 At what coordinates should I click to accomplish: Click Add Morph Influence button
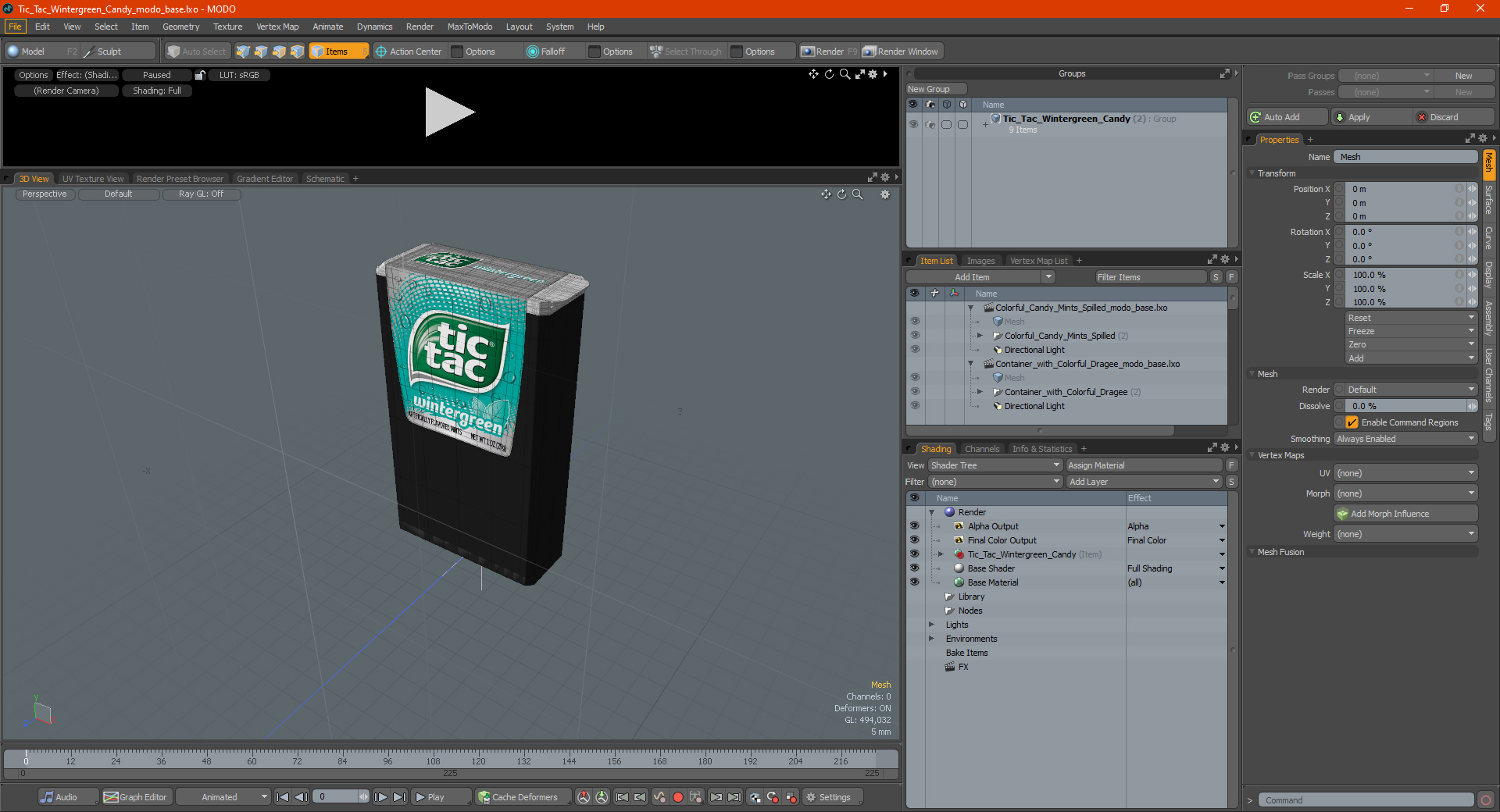(1405, 514)
